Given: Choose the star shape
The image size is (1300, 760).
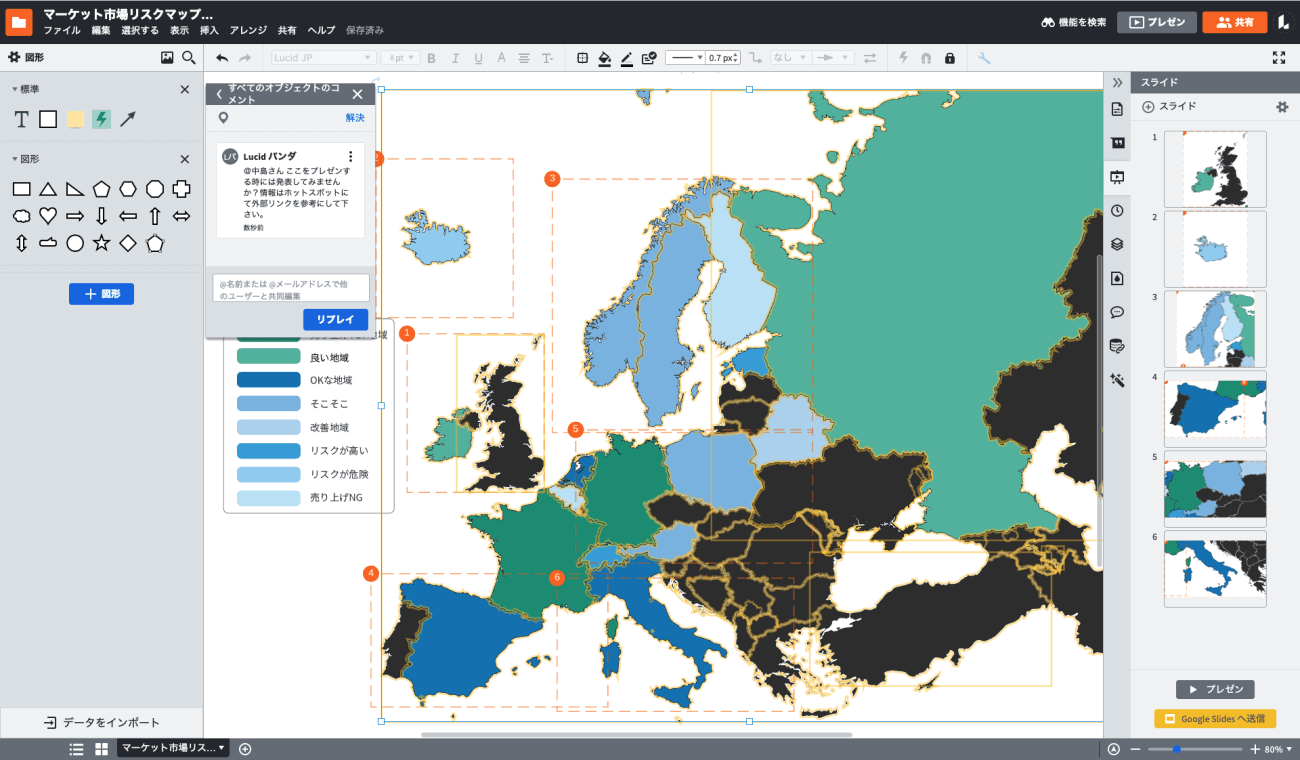Looking at the screenshot, I should point(101,243).
